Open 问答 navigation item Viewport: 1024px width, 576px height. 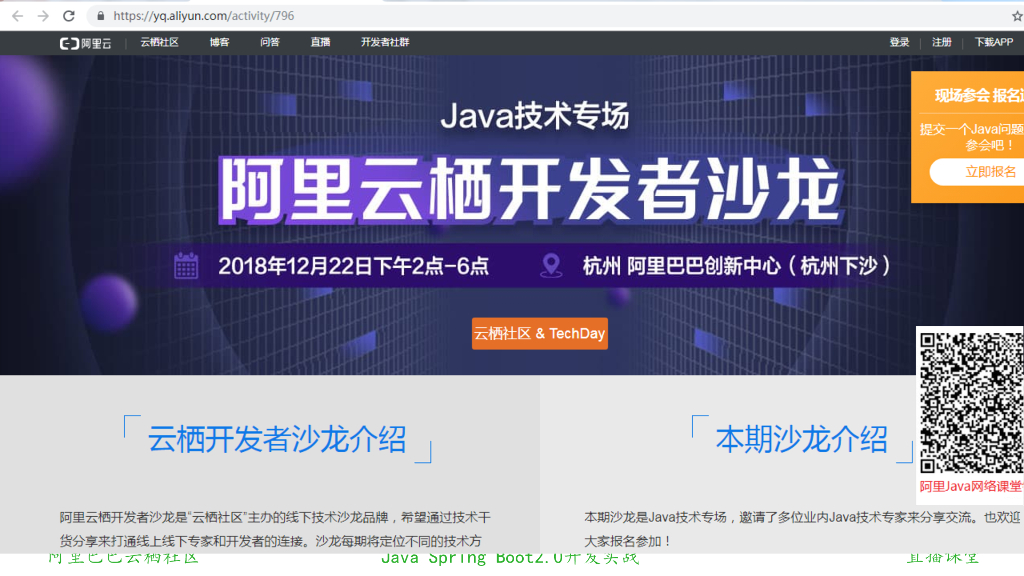pos(270,42)
